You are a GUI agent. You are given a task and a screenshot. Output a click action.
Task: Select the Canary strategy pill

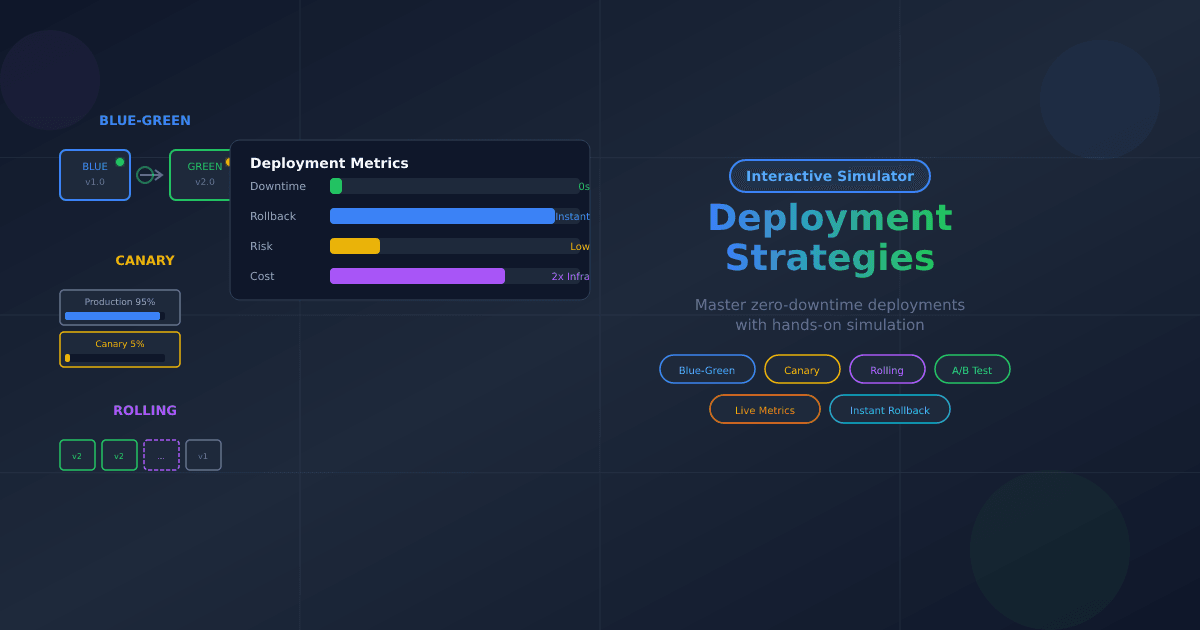click(802, 369)
